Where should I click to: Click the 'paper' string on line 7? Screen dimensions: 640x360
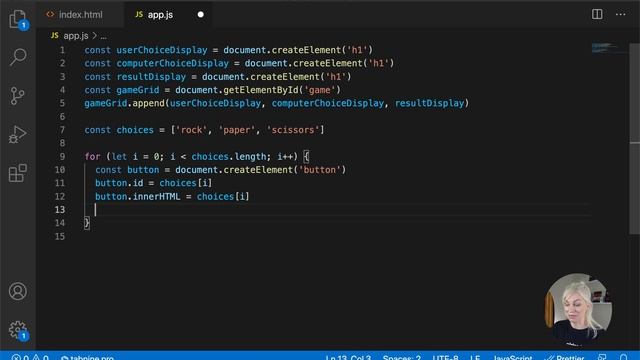pyautogui.click(x=236, y=130)
